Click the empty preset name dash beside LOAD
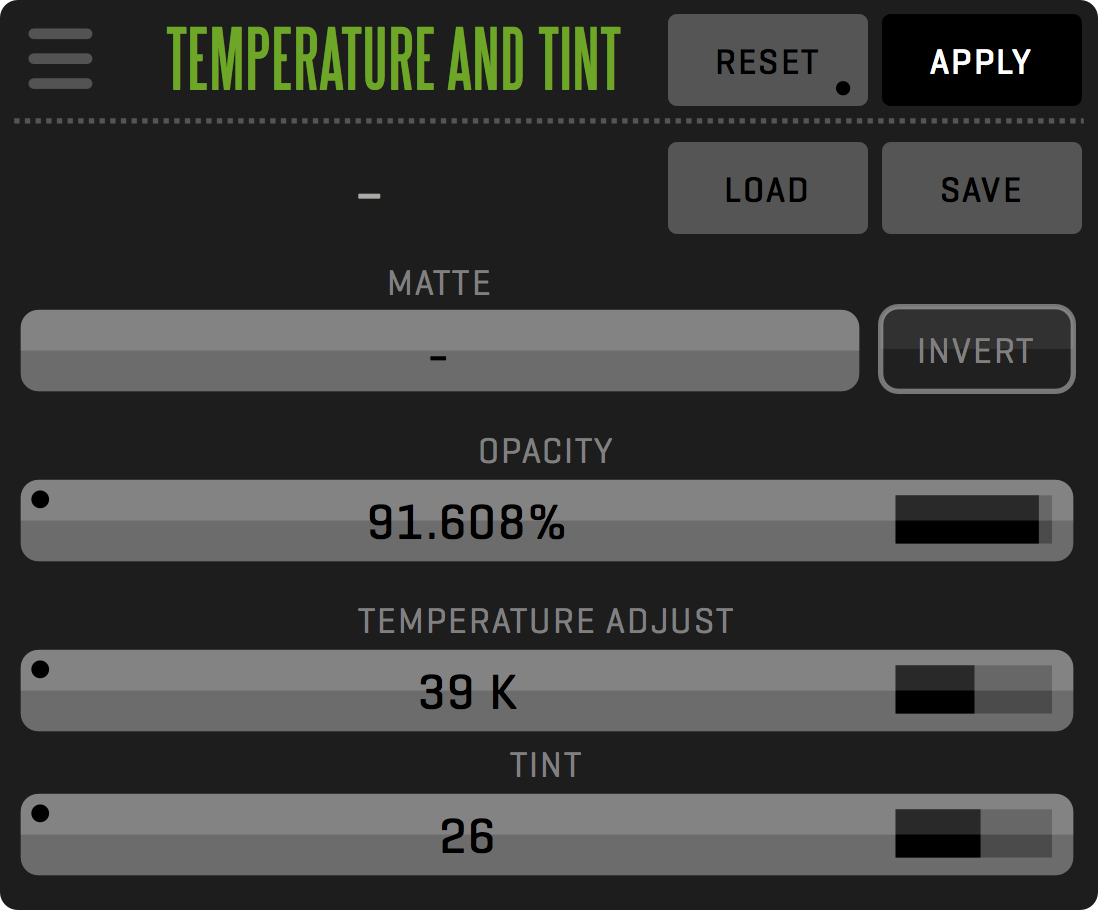The height and width of the screenshot is (910, 1098). [369, 195]
